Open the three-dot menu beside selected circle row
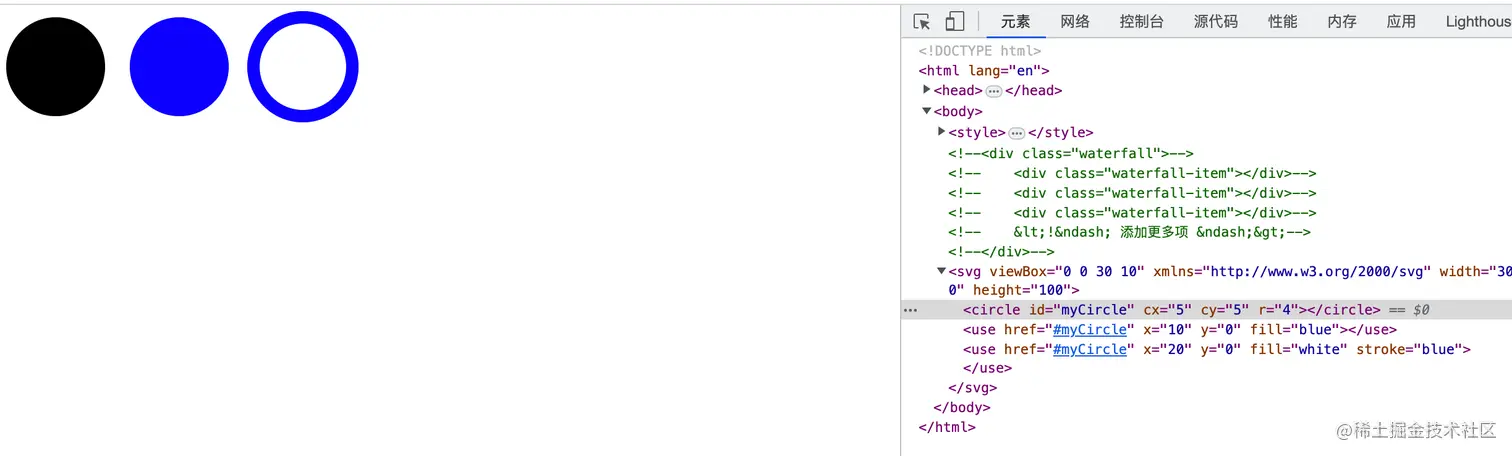 (910, 311)
